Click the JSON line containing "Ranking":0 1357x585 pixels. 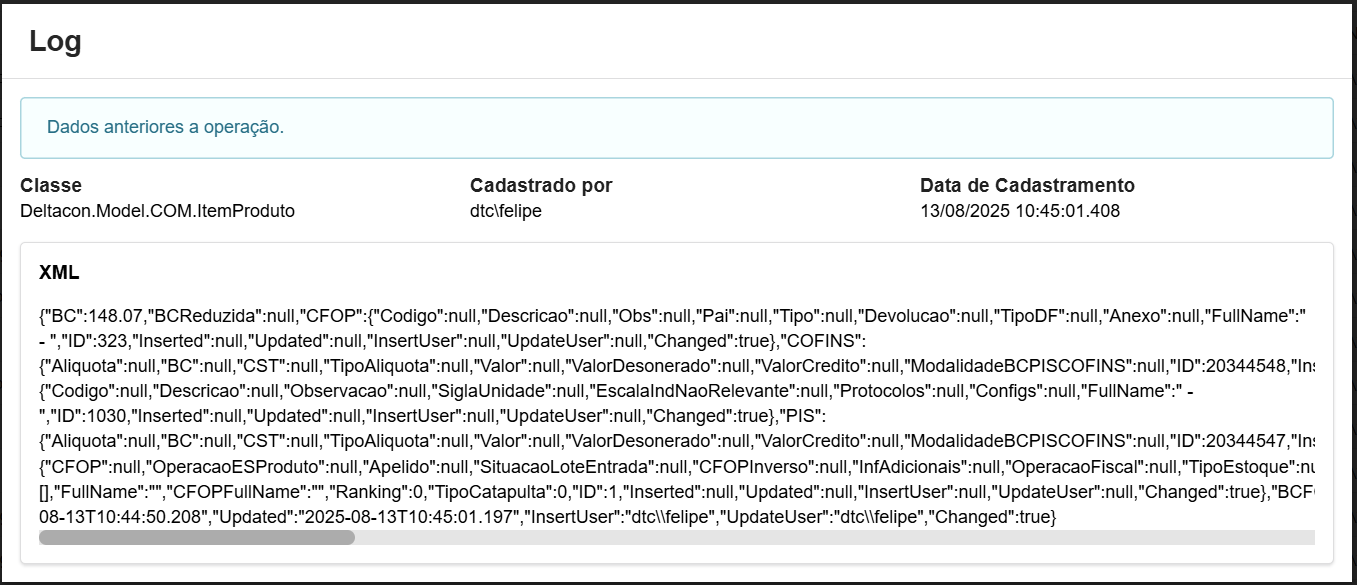[670, 492]
